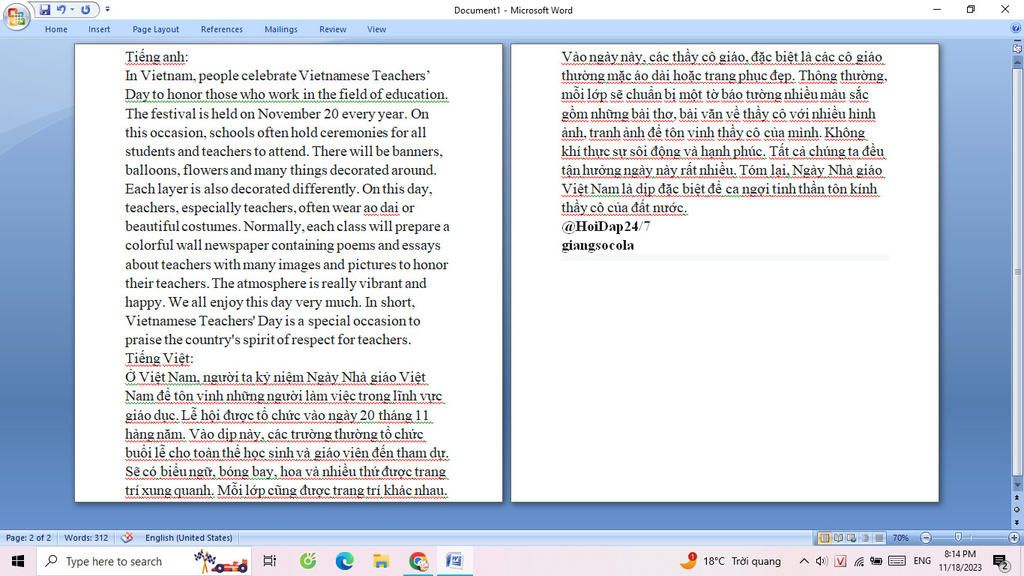
Task: Open the round Office Button menu
Action: [x=16, y=16]
